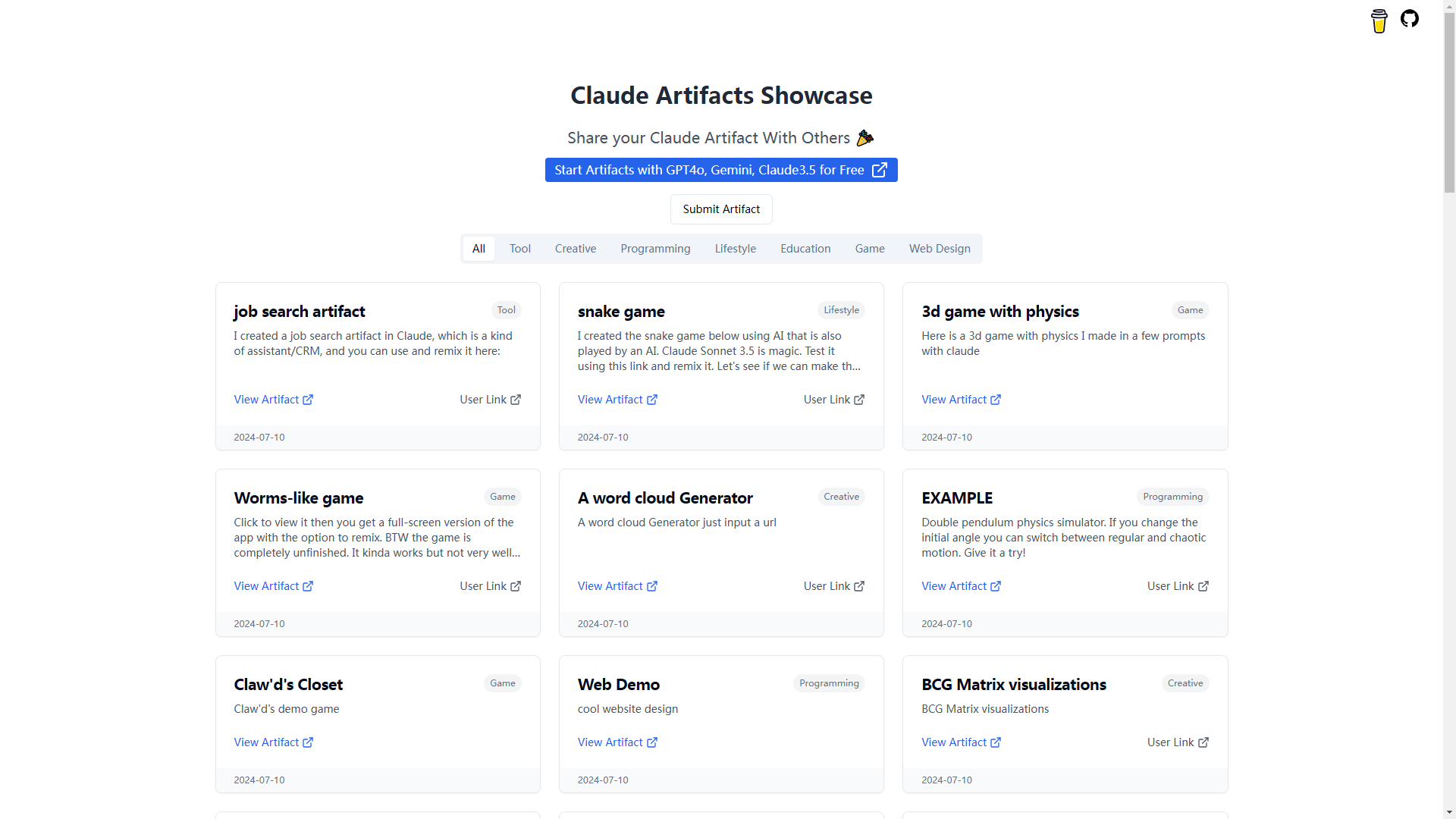Open View Artifact for A word cloud Generator
1456x819 pixels.
(x=617, y=586)
